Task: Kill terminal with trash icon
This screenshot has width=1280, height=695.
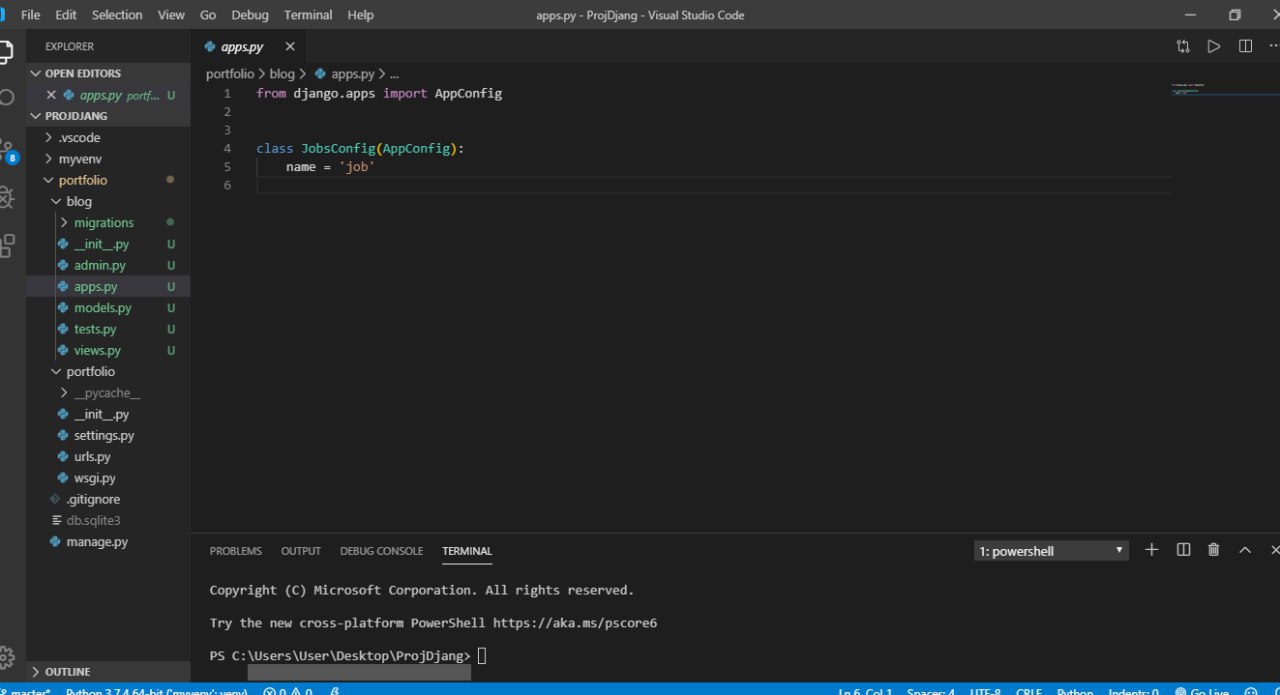Action: [x=1214, y=550]
